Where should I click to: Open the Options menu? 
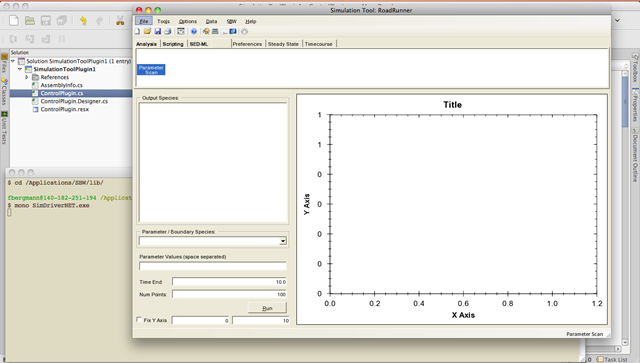click(188, 21)
